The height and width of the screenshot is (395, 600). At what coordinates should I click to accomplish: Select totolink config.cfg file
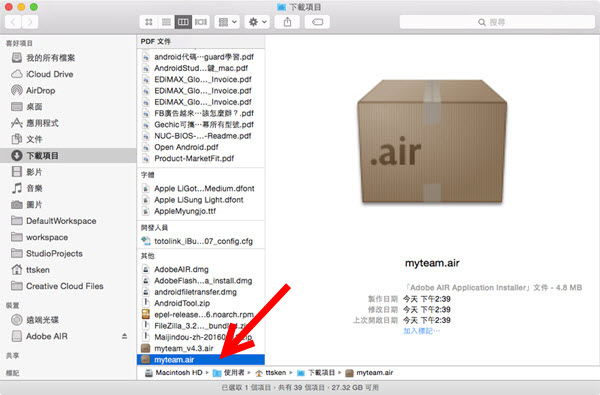click(x=201, y=241)
